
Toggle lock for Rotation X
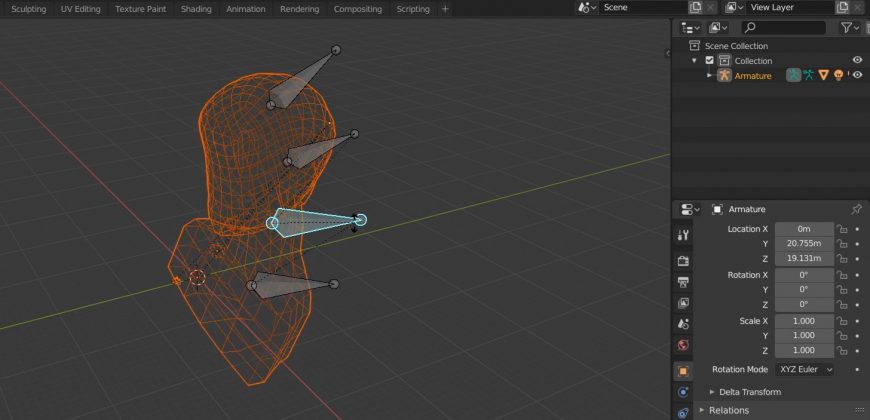pos(842,275)
